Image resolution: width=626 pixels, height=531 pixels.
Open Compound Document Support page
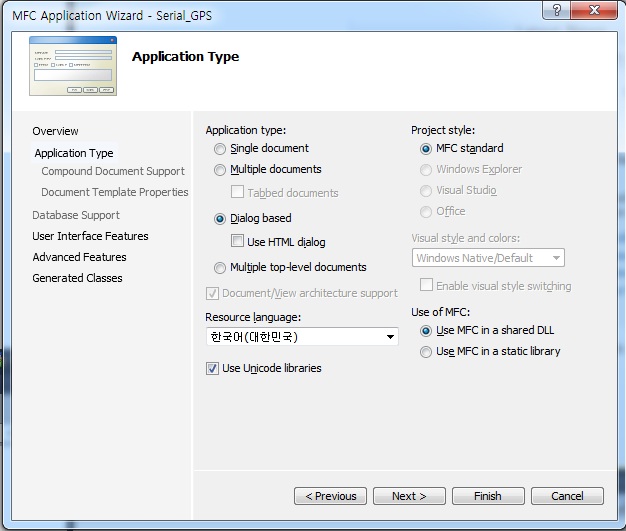[113, 171]
